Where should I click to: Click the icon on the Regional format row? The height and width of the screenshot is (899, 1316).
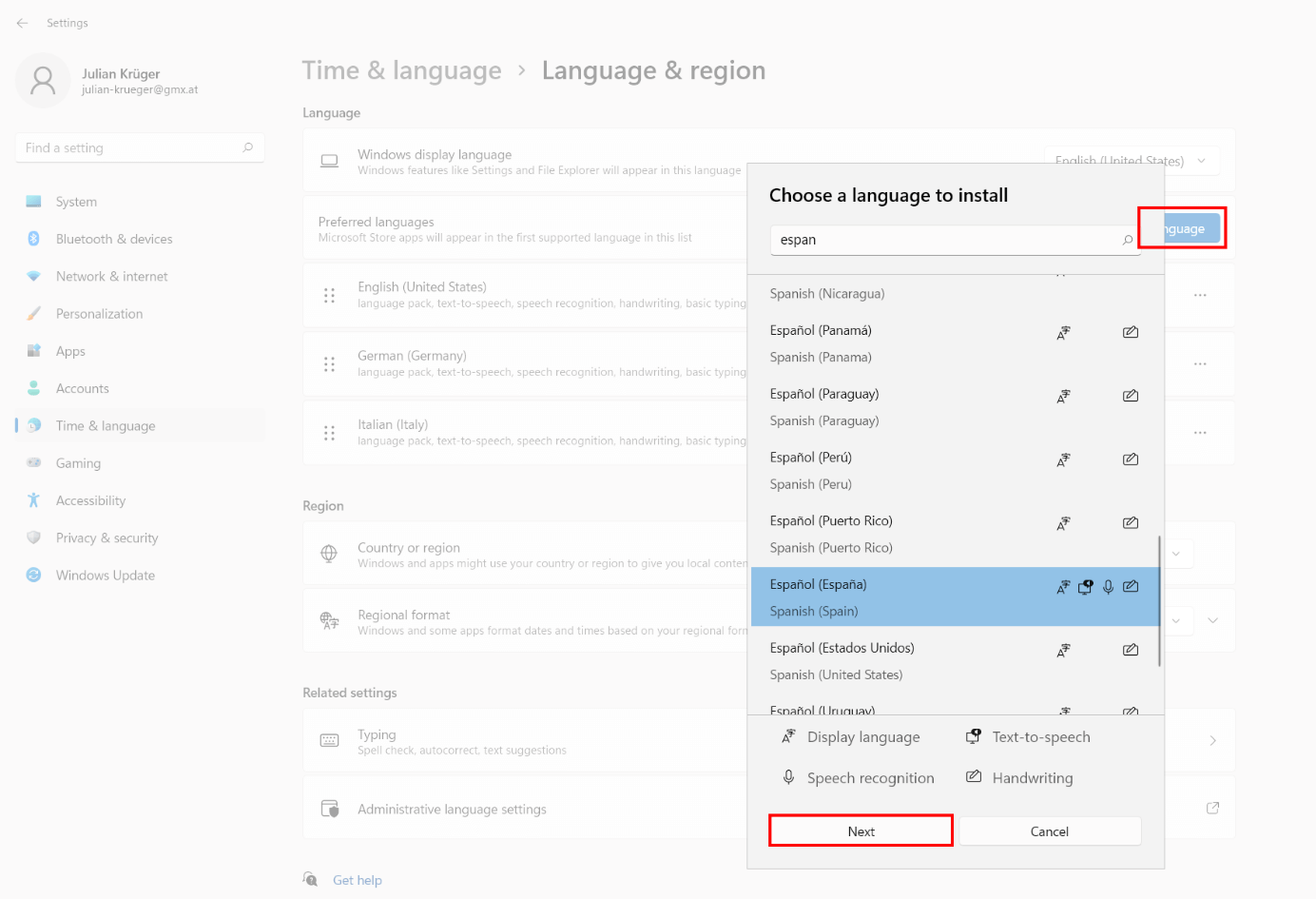[x=329, y=620]
